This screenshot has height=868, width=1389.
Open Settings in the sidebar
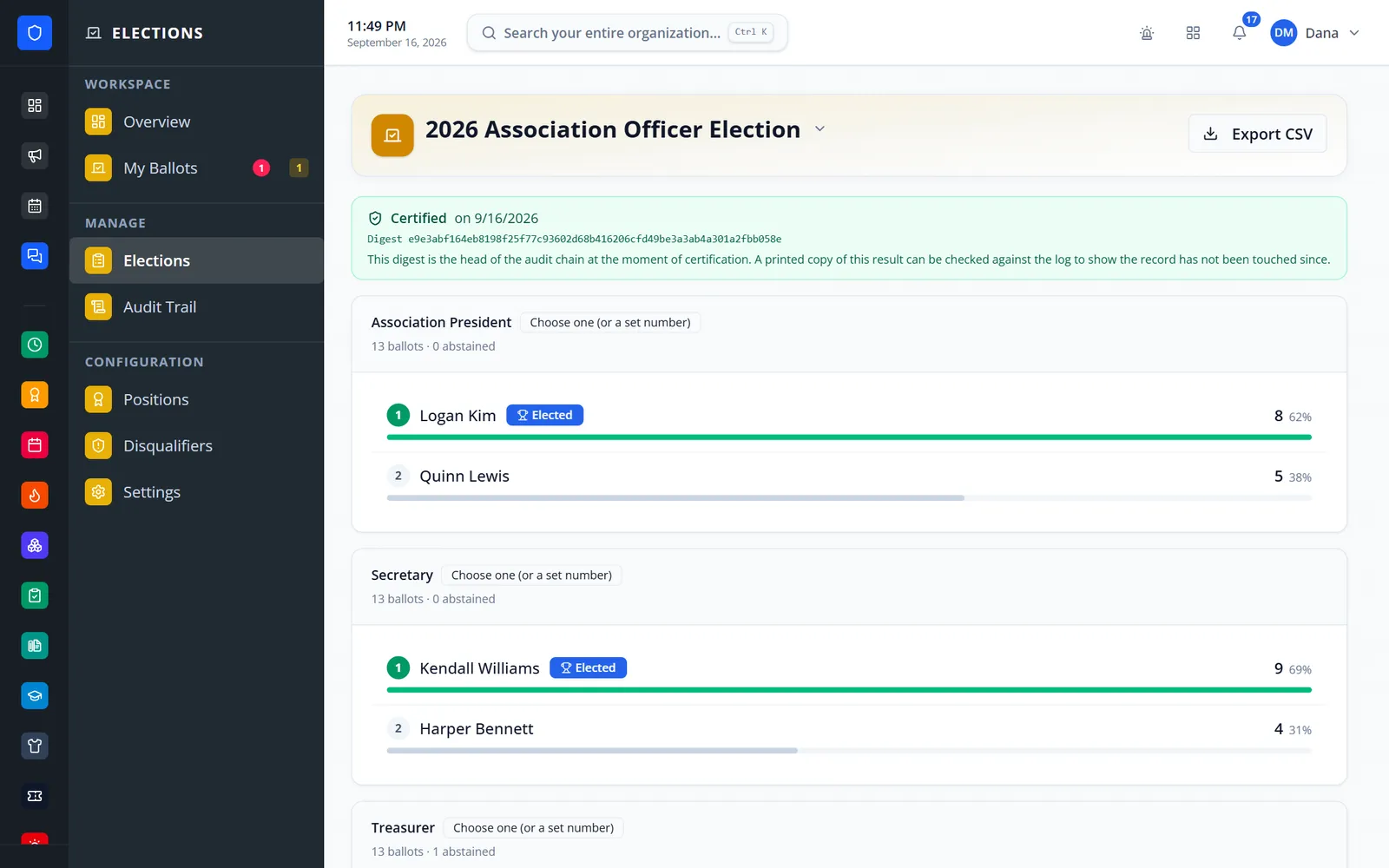[x=196, y=492]
